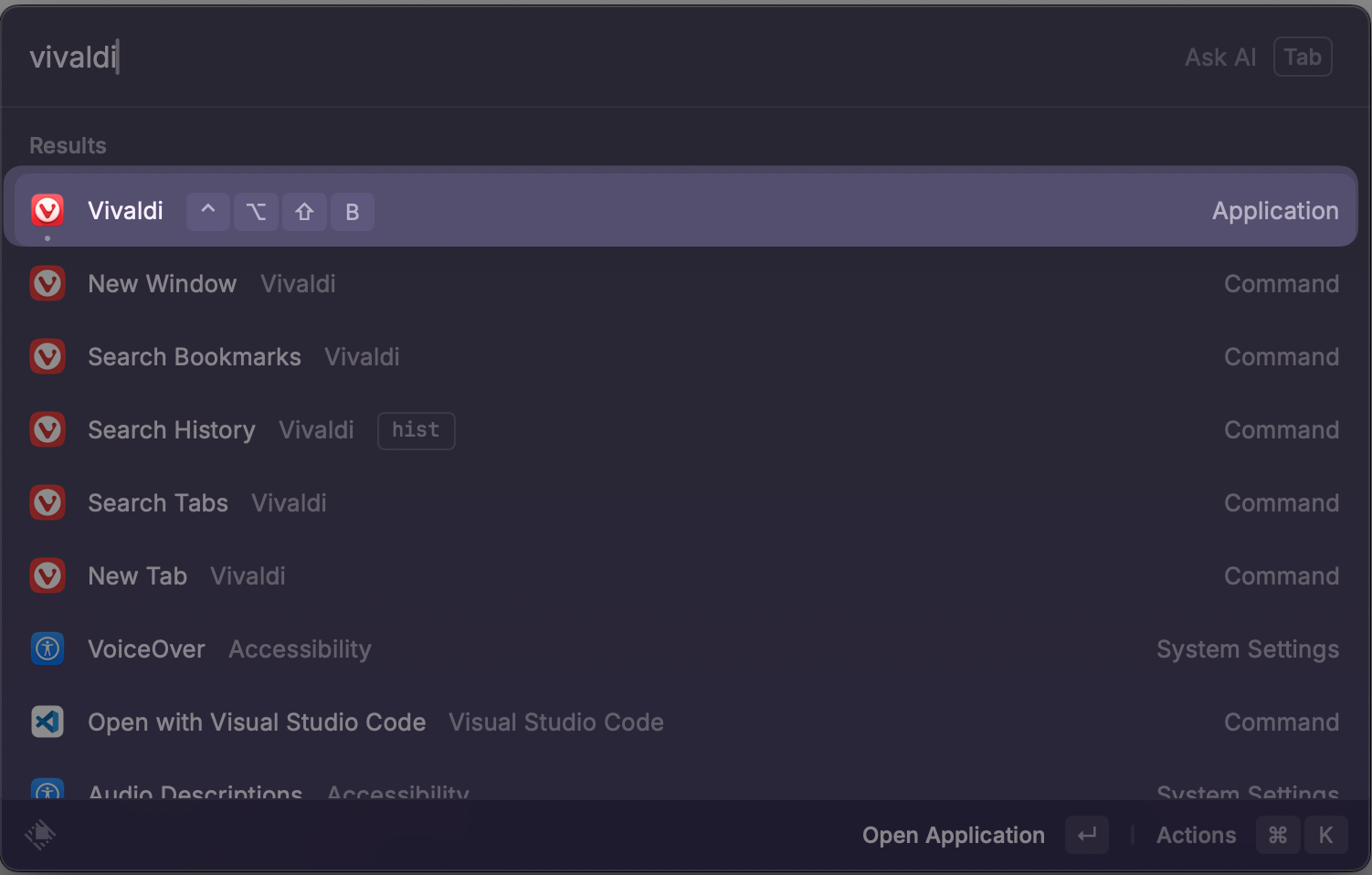Click the Search Bookmarks Vivaldi icon
Viewport: 1372px width, 875px height.
pyautogui.click(x=47, y=356)
